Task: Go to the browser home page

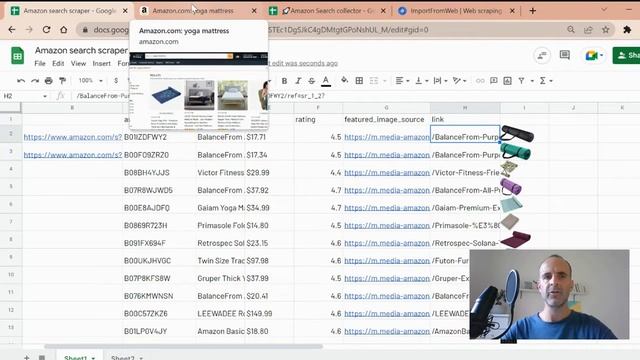Action: tap(64, 30)
